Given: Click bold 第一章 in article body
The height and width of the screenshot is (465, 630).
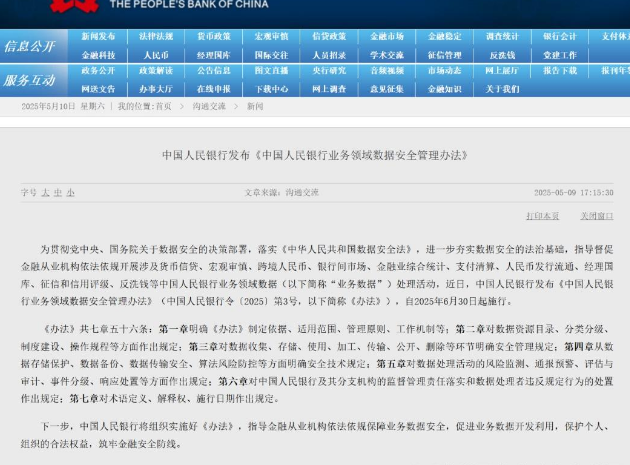Looking at the screenshot, I should [174, 329].
